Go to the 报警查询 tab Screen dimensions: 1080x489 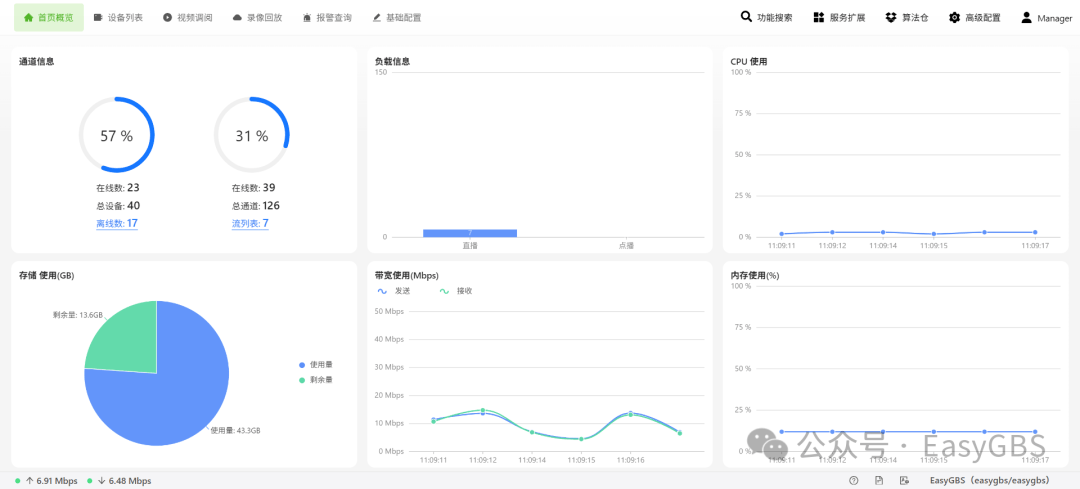click(x=326, y=18)
